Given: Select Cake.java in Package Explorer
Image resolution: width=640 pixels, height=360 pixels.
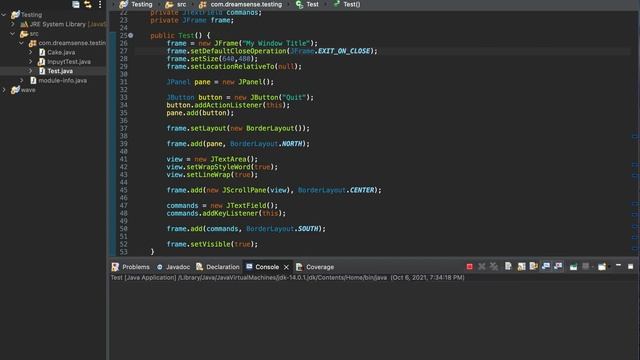Looking at the screenshot, I should (x=61, y=52).
